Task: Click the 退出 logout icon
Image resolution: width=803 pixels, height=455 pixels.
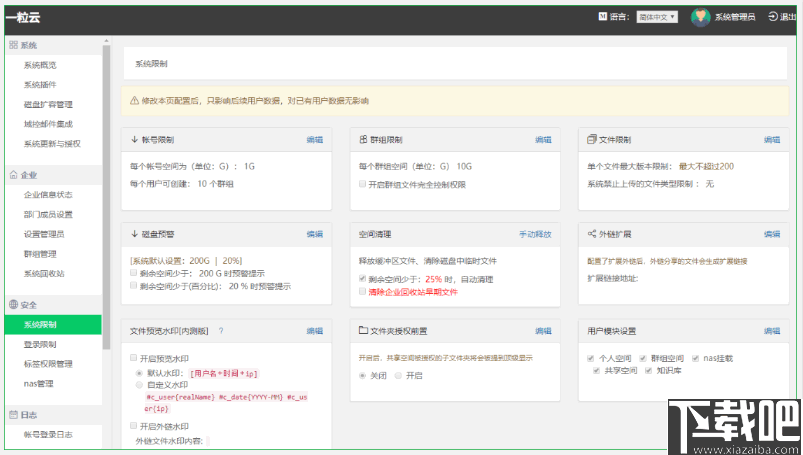Action: 773,17
